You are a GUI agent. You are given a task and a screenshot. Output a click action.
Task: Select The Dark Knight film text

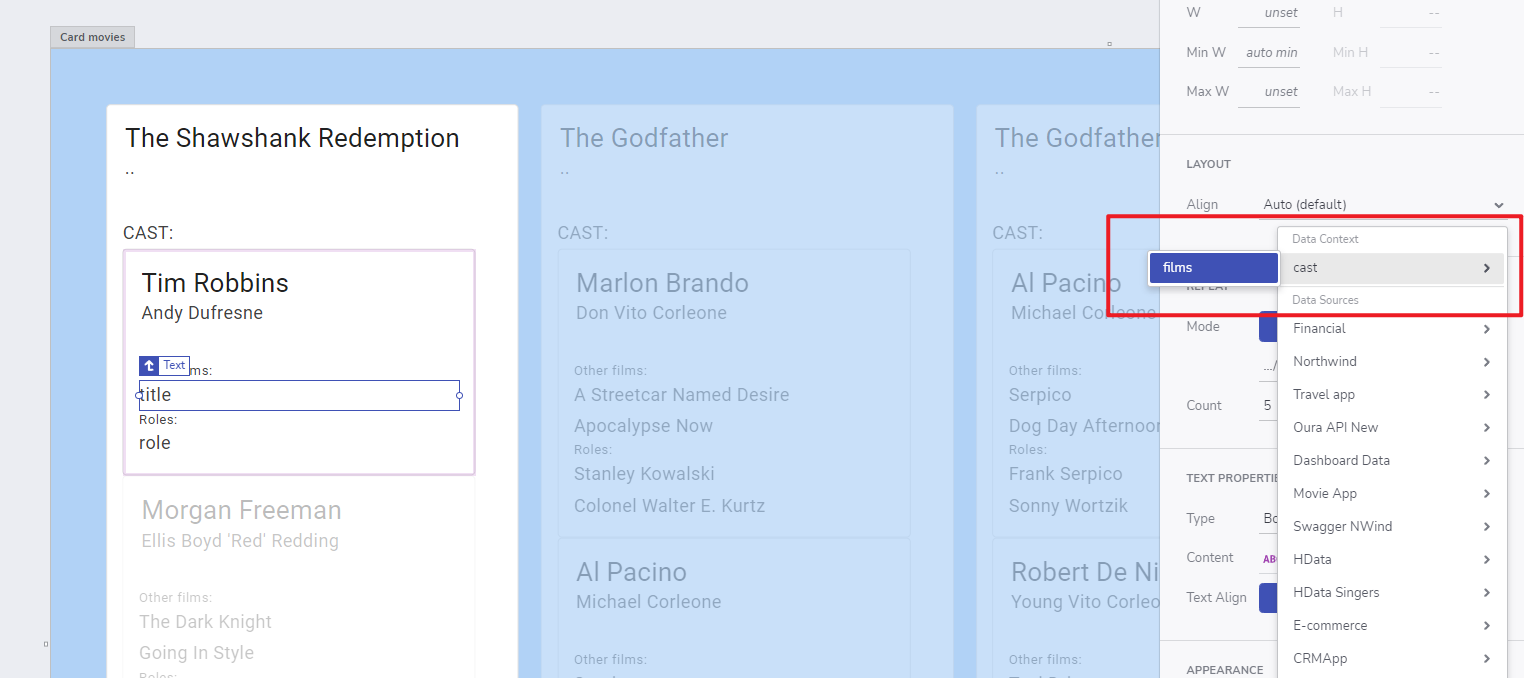205,622
